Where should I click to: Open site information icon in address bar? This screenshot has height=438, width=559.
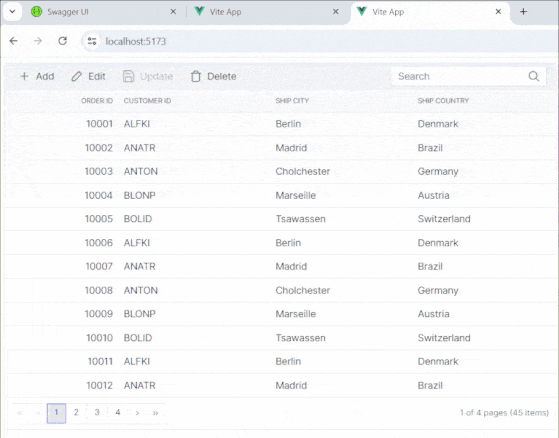92,41
